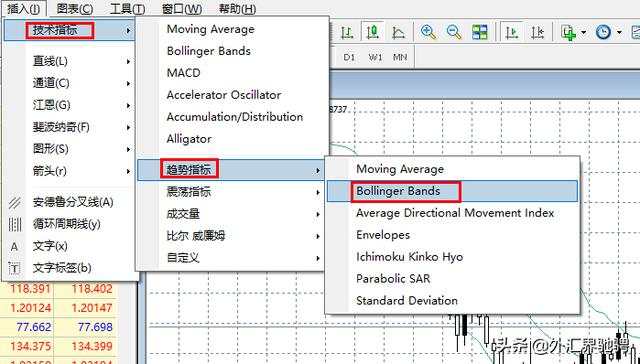Select the text tool 文字(x)

[x=50, y=246]
